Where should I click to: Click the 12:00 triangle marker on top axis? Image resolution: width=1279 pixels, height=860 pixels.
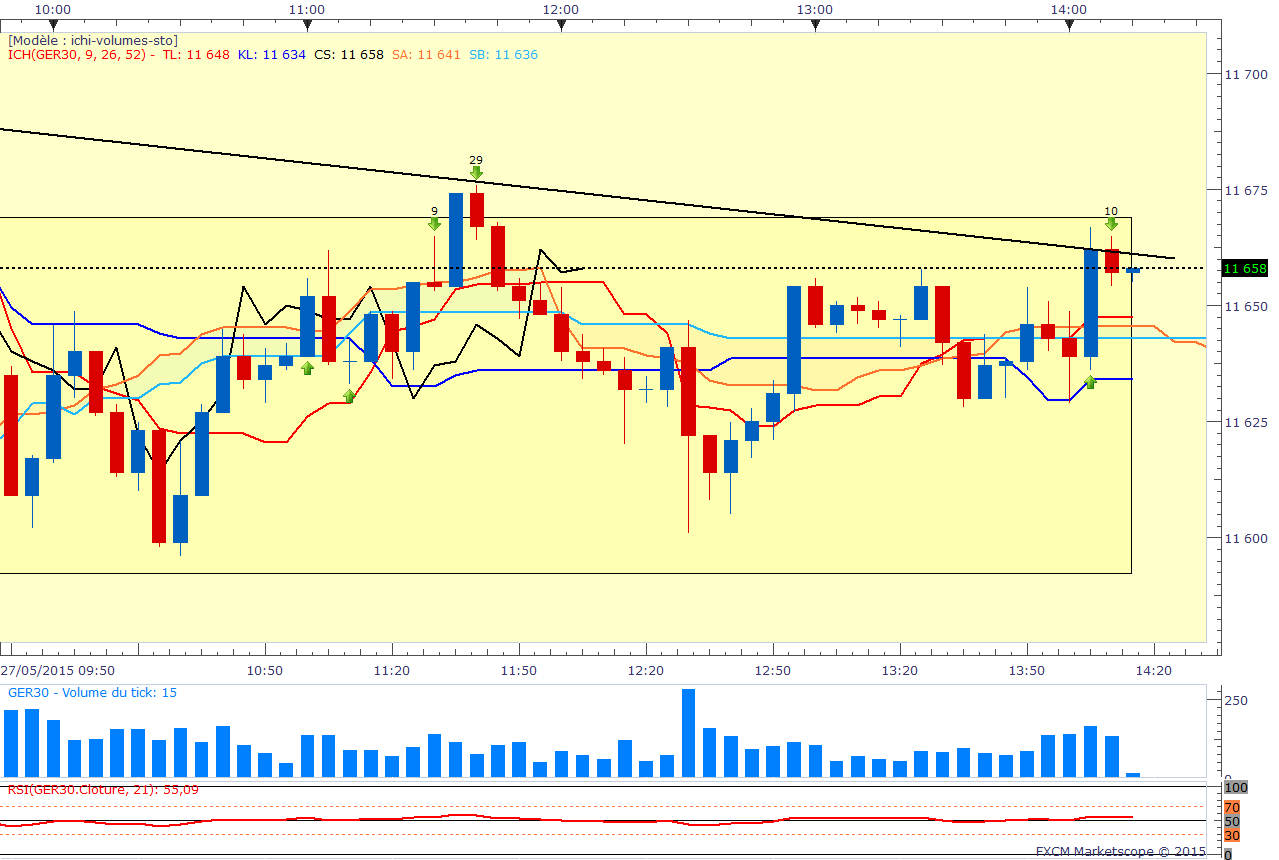coord(561,26)
